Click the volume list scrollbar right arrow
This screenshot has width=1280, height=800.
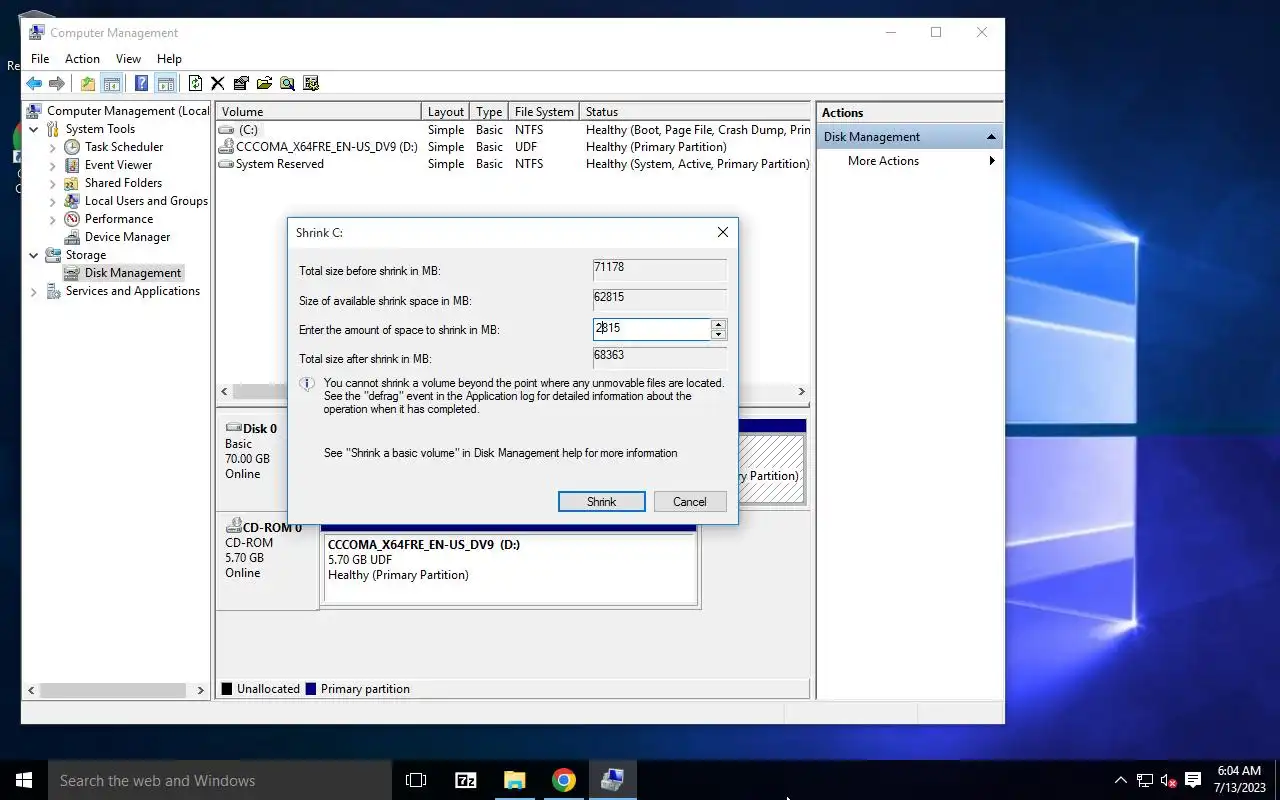tap(801, 391)
